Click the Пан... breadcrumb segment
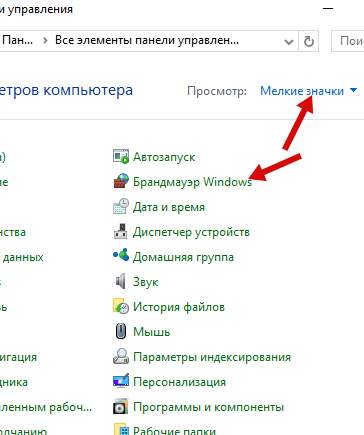The height and width of the screenshot is (435, 364). tap(17, 40)
